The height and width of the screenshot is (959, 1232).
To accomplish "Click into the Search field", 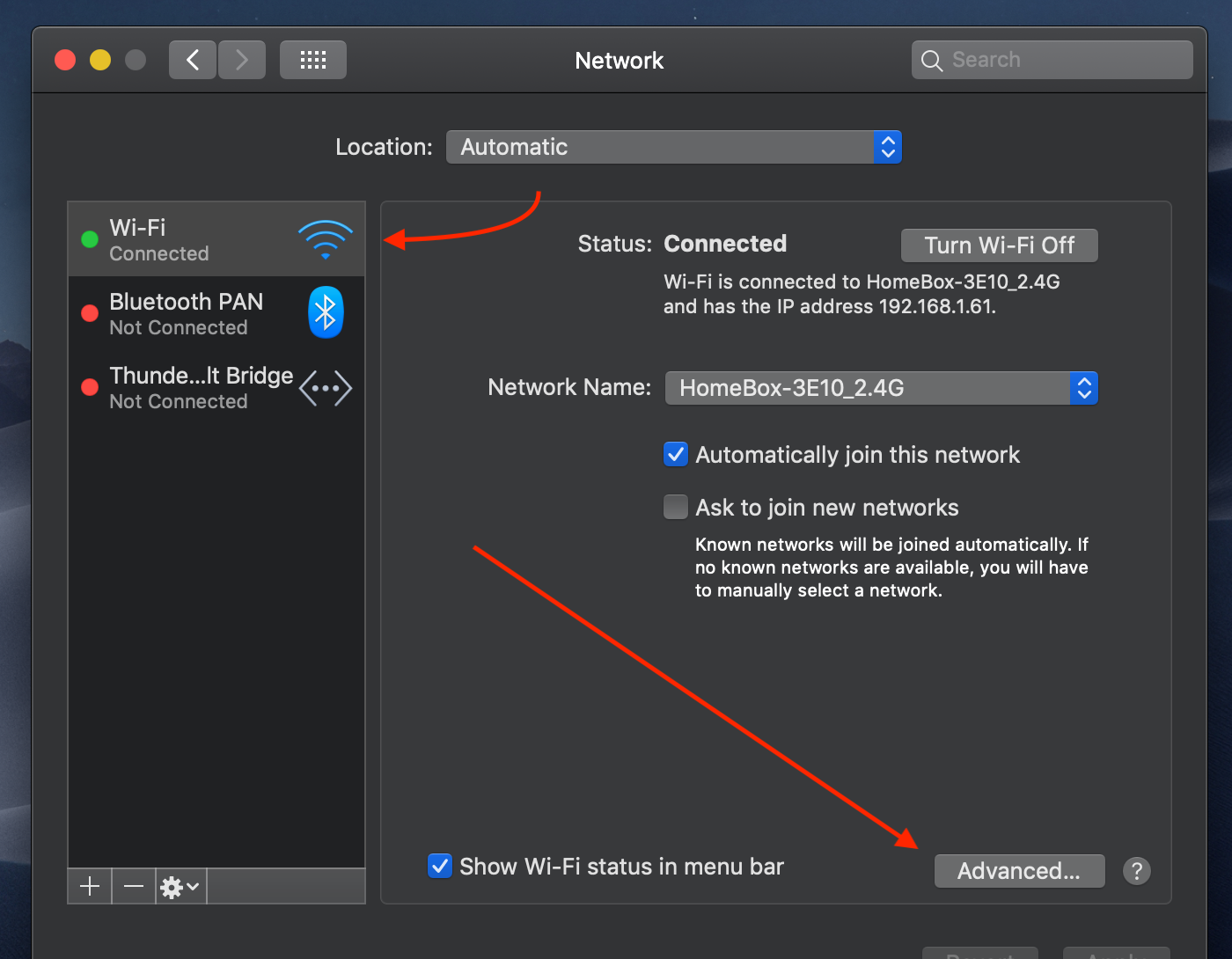I will pyautogui.click(x=1052, y=60).
